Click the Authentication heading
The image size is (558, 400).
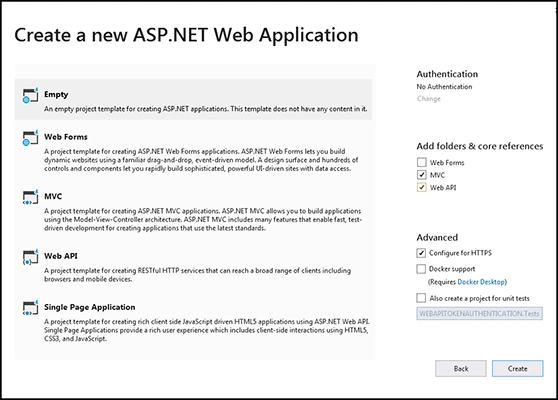447,74
